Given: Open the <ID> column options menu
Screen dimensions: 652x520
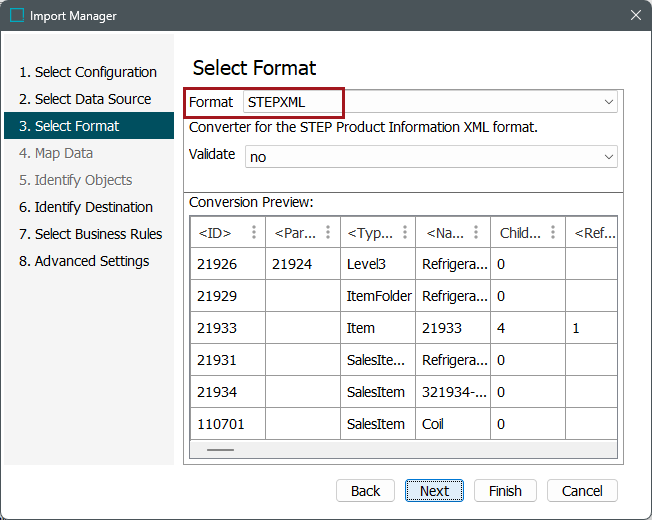Looking at the screenshot, I should [x=254, y=233].
